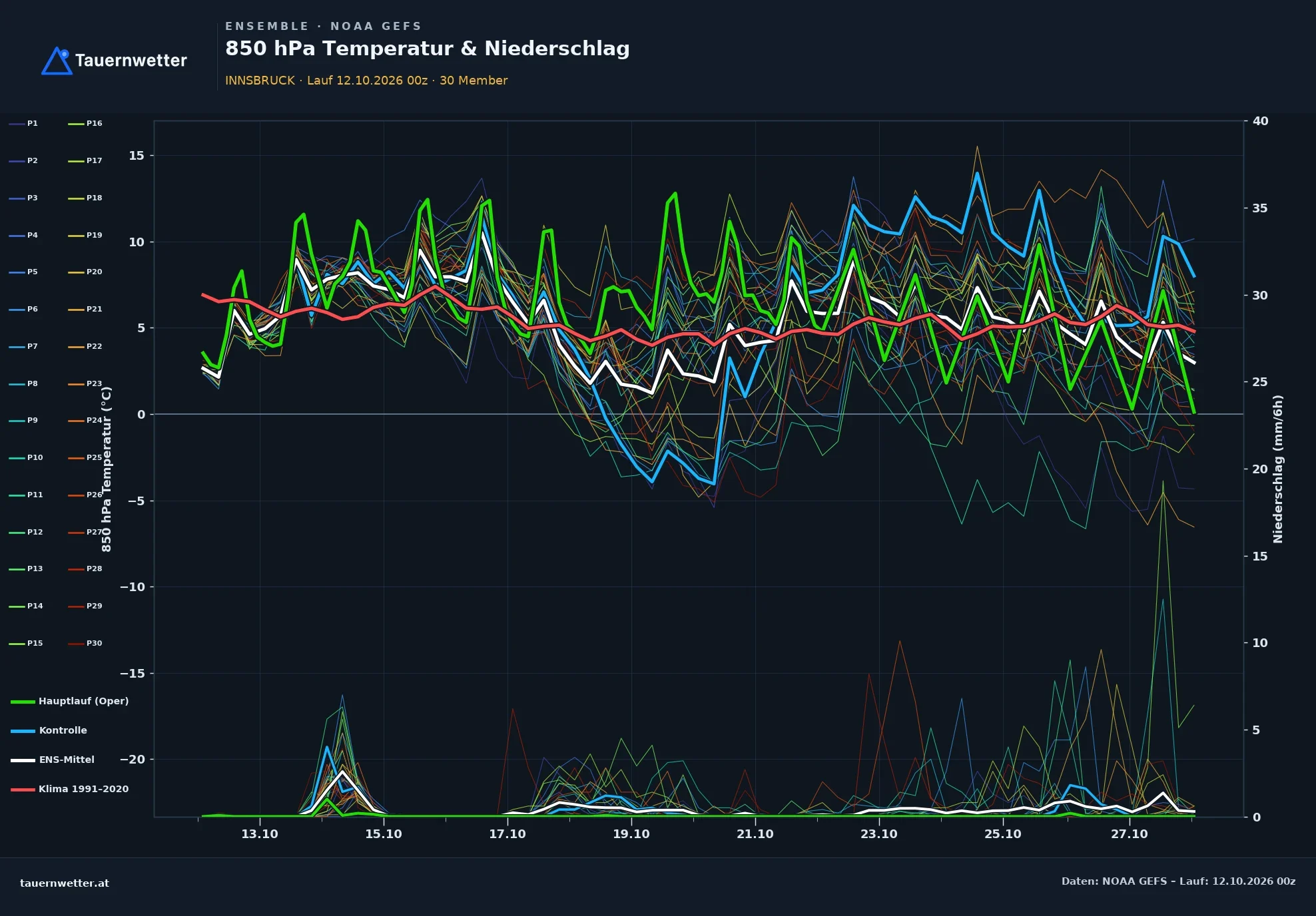Click the P2 legend entry
The width and height of the screenshot is (1316, 916).
tap(23, 160)
